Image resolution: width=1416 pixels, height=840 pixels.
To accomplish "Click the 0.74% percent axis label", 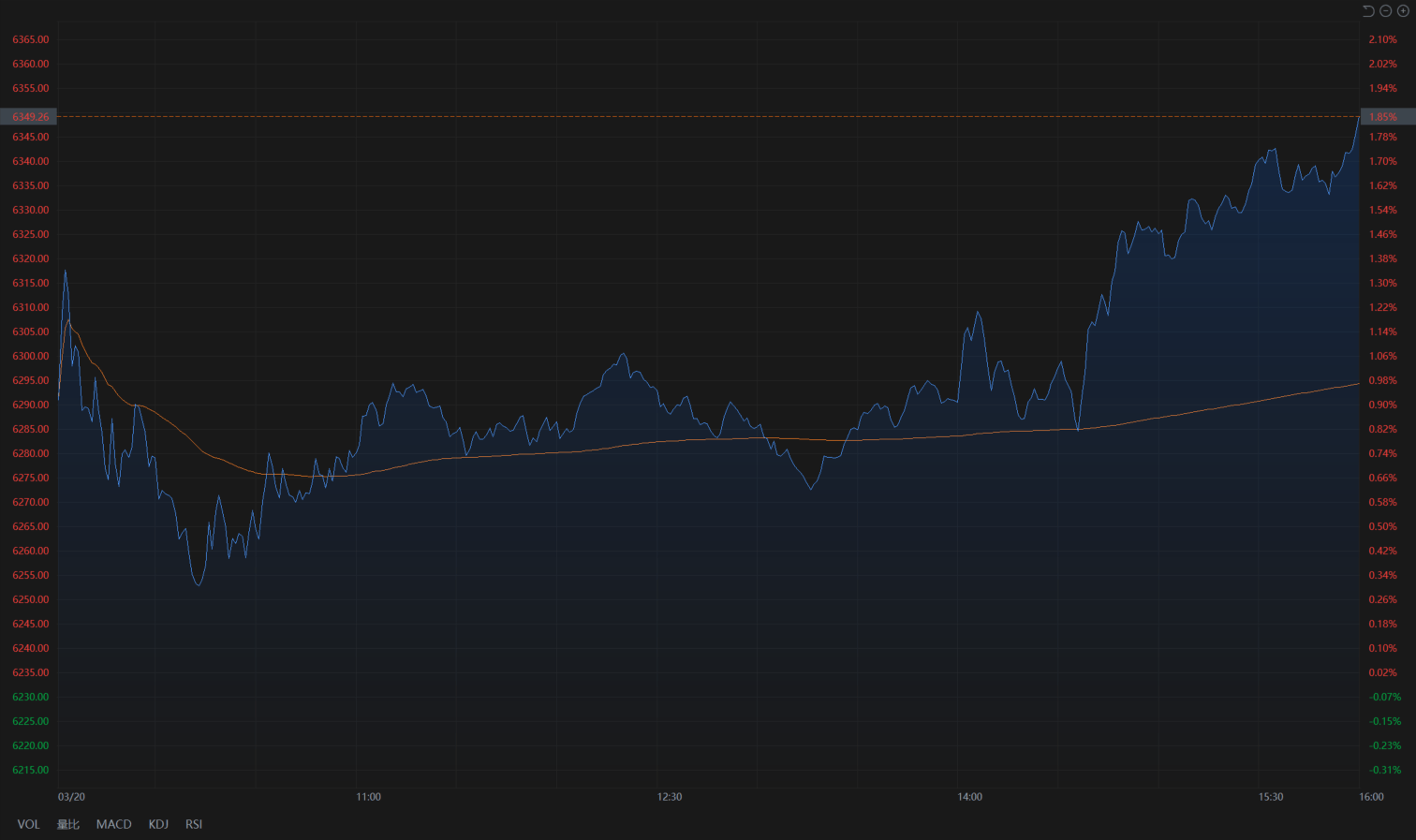I will tap(1382, 453).
